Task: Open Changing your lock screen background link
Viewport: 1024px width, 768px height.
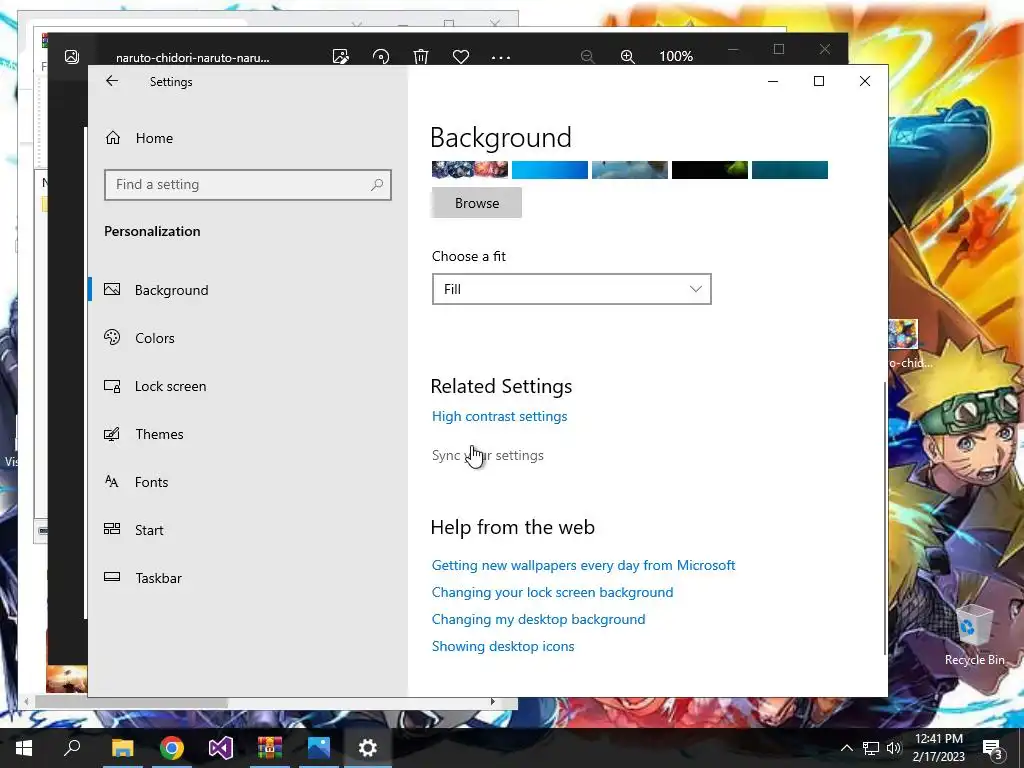Action: point(552,592)
